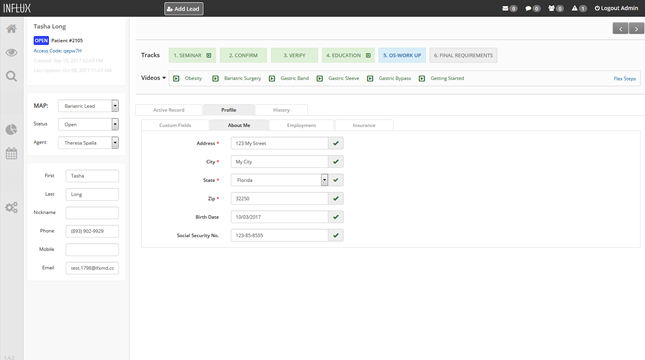Click the INFLUX logo
This screenshot has width=645, height=360.
(17, 8)
